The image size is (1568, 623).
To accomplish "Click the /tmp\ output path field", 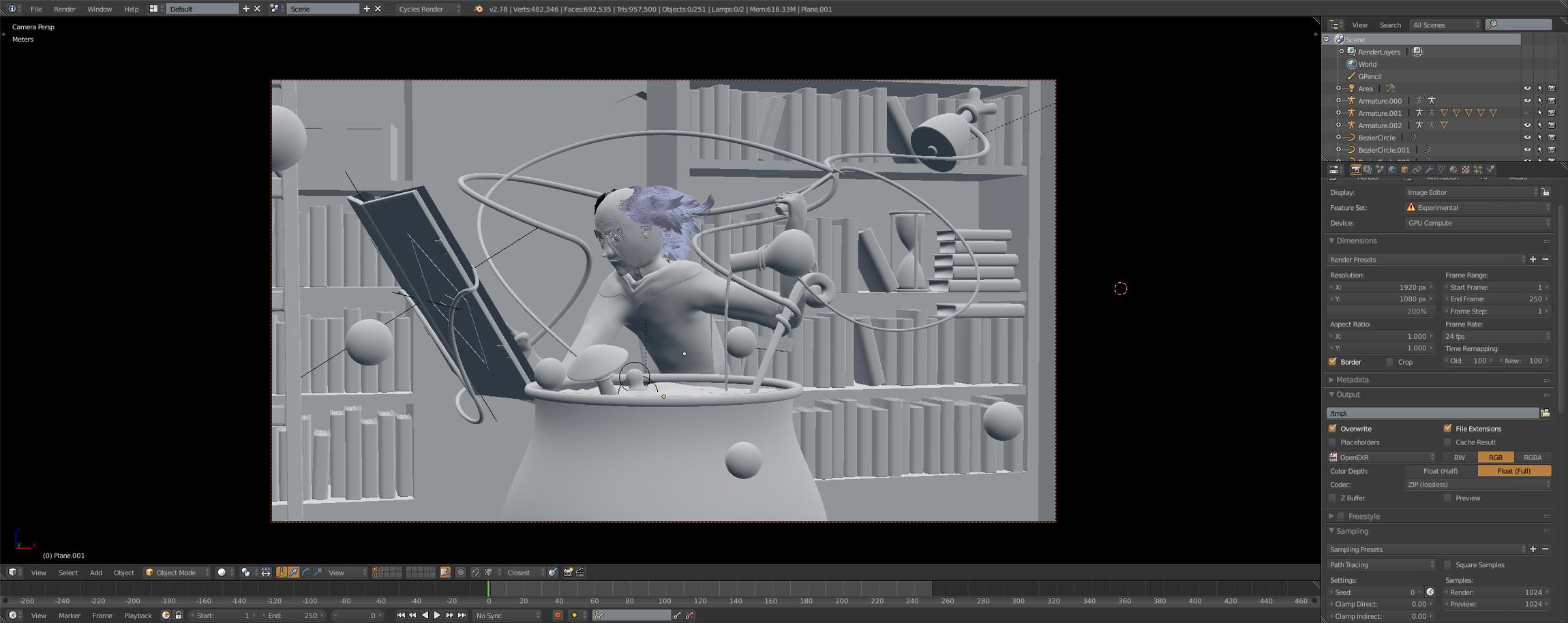I will click(x=1432, y=413).
